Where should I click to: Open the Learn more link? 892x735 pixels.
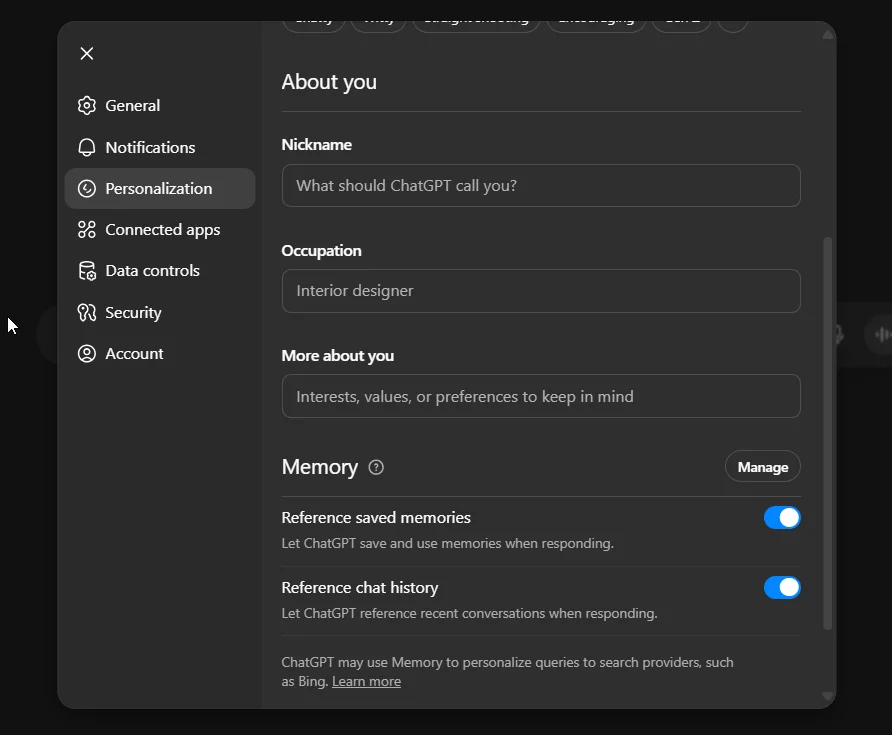tap(366, 681)
